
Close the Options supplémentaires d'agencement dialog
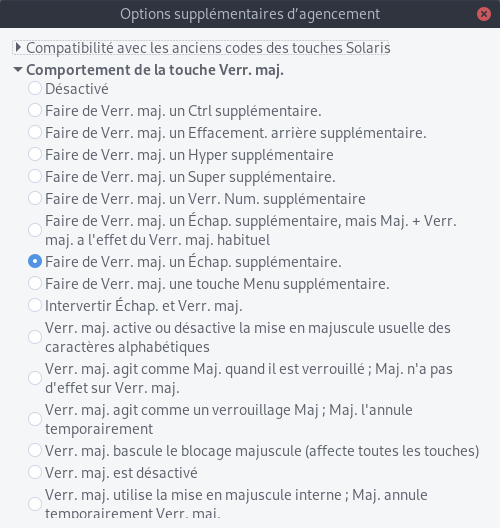484,14
